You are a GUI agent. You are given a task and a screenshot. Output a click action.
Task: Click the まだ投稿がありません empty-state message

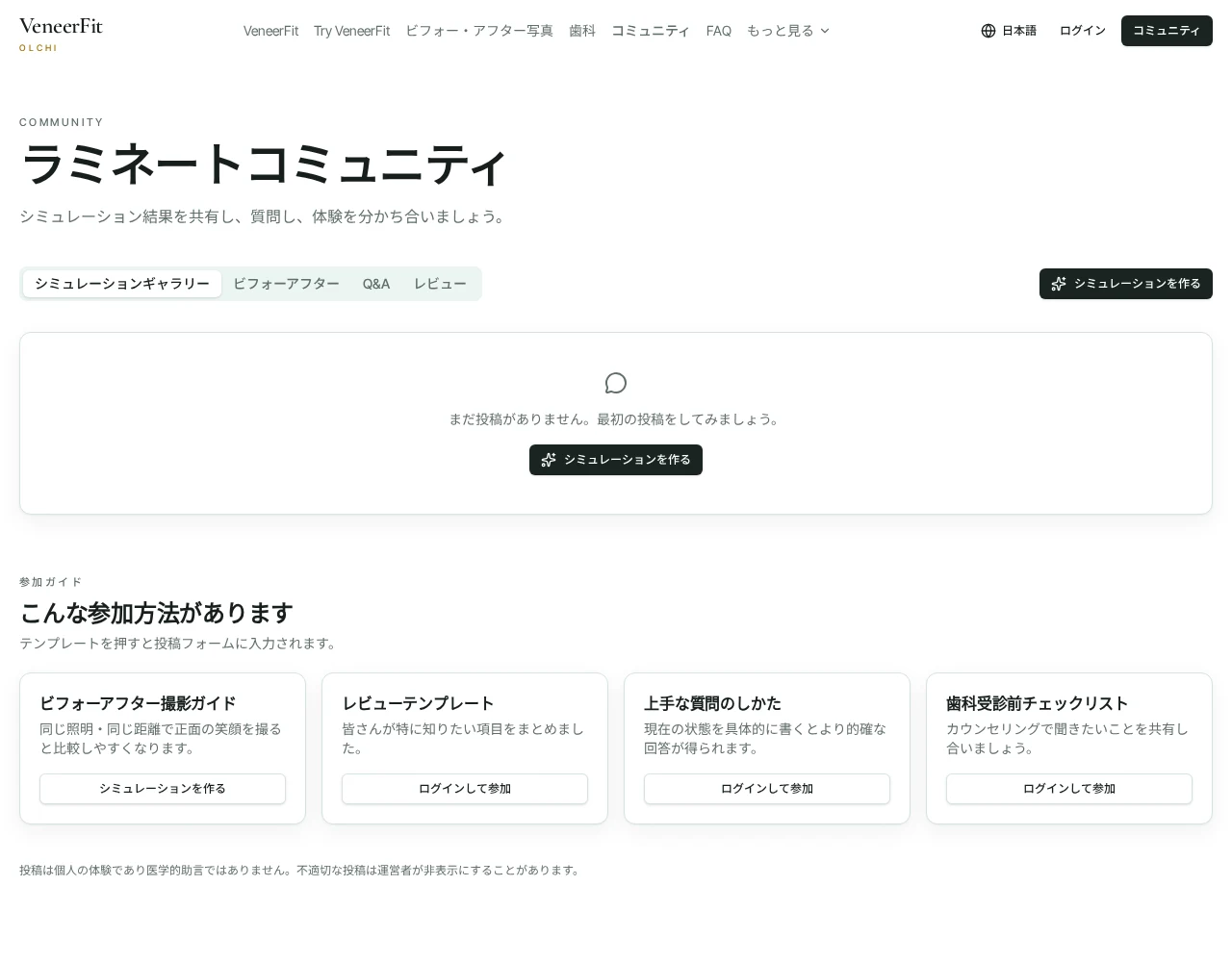coord(616,419)
